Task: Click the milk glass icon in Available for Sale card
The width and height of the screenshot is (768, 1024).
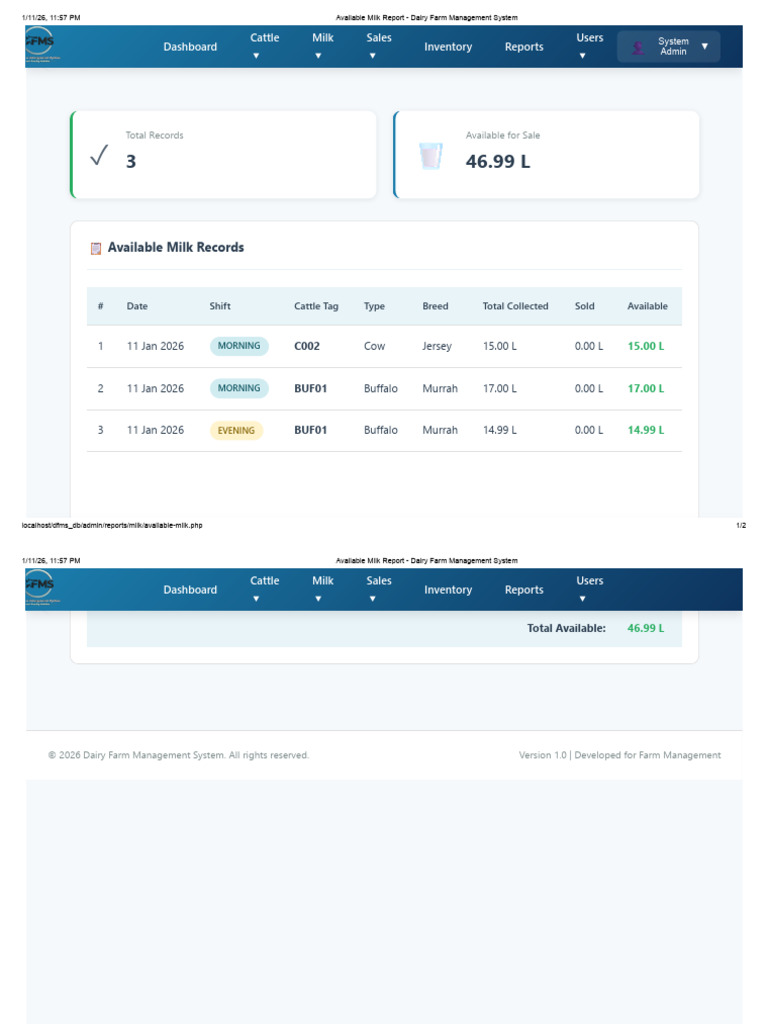Action: 430,156
